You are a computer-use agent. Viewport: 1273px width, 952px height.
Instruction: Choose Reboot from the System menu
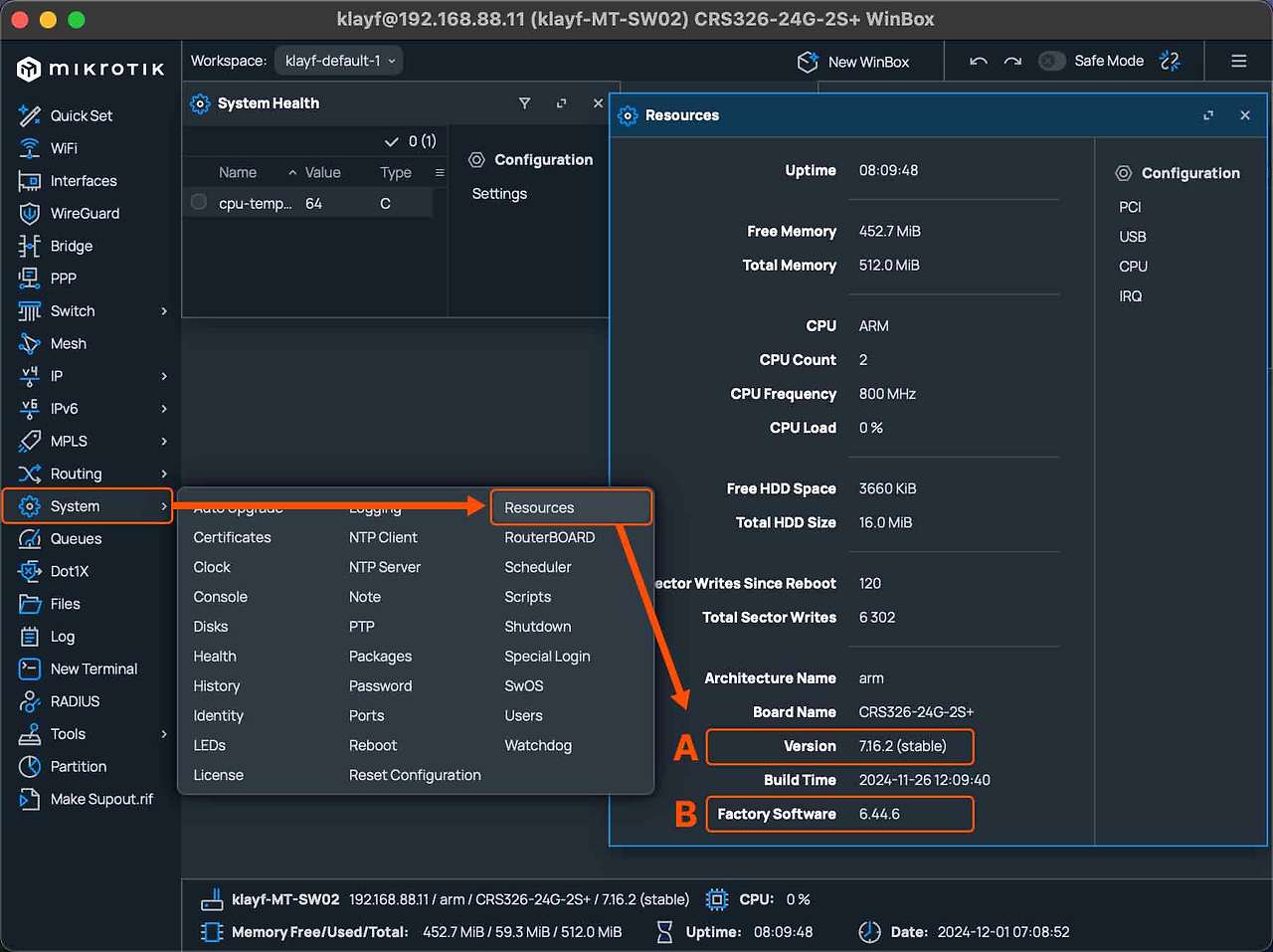[373, 745]
